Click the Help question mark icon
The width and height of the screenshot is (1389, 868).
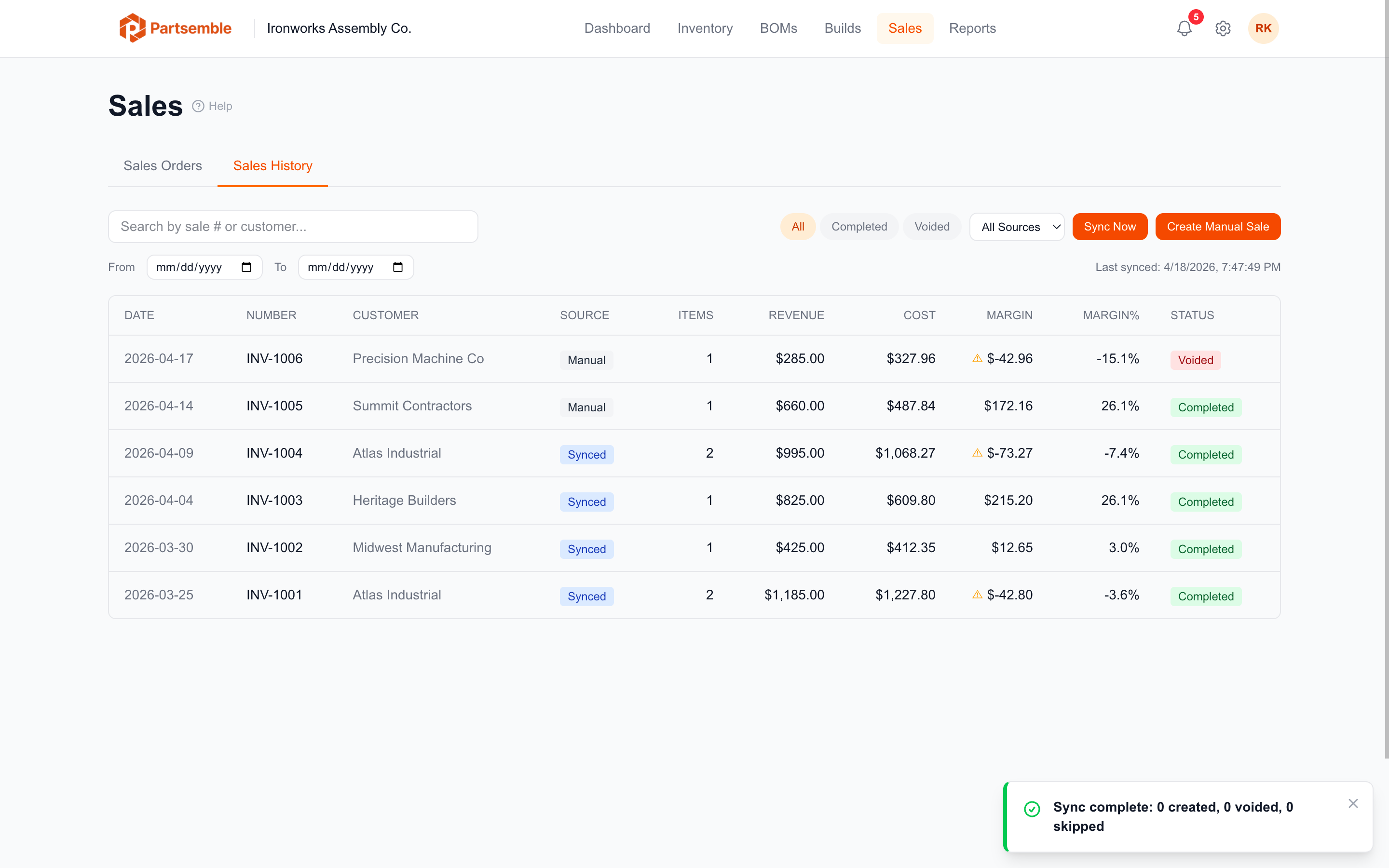tap(198, 106)
